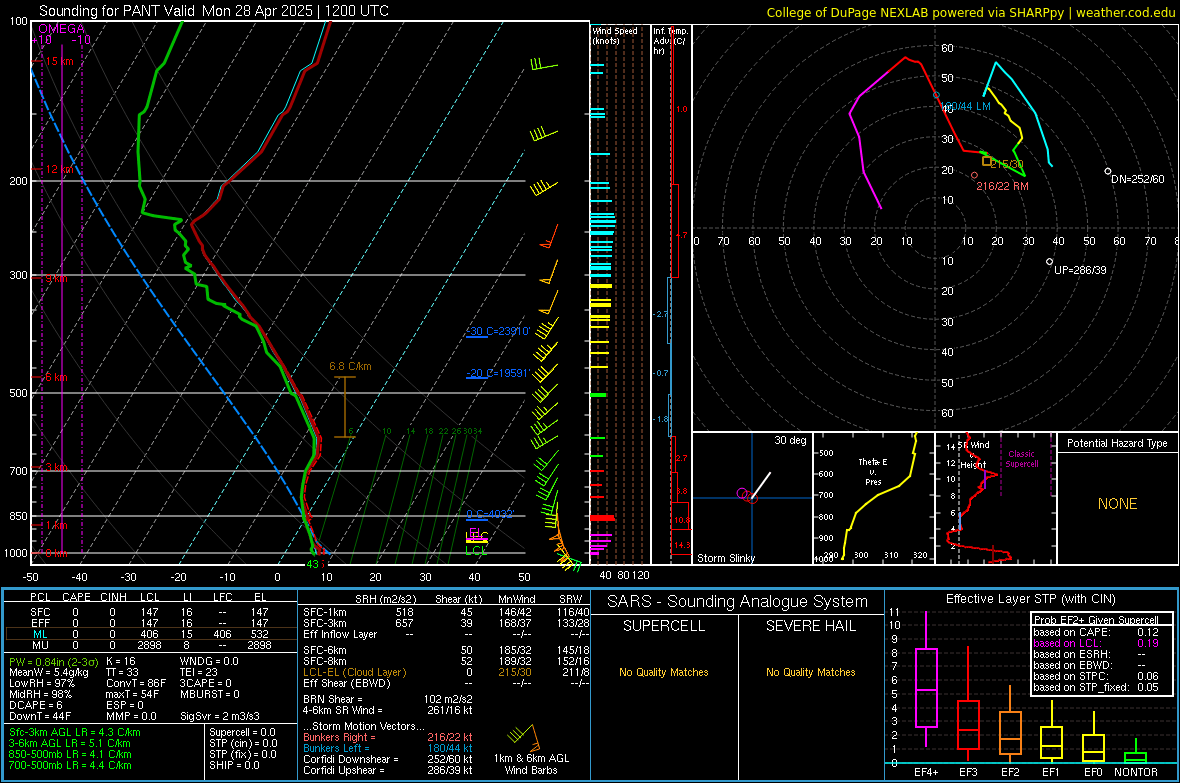This screenshot has width=1180, height=783.
Task: Click the K = 16 index value
Action: [x=120, y=661]
